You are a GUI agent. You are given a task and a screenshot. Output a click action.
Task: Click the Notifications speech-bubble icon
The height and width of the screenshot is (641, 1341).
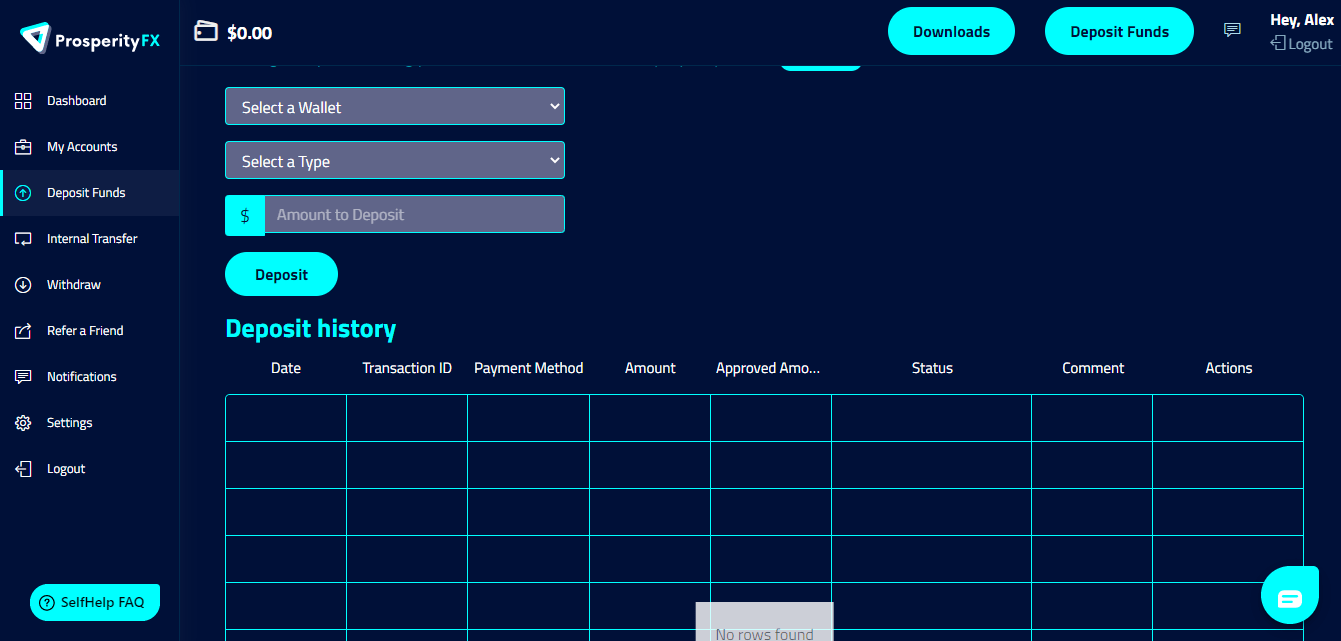22,376
